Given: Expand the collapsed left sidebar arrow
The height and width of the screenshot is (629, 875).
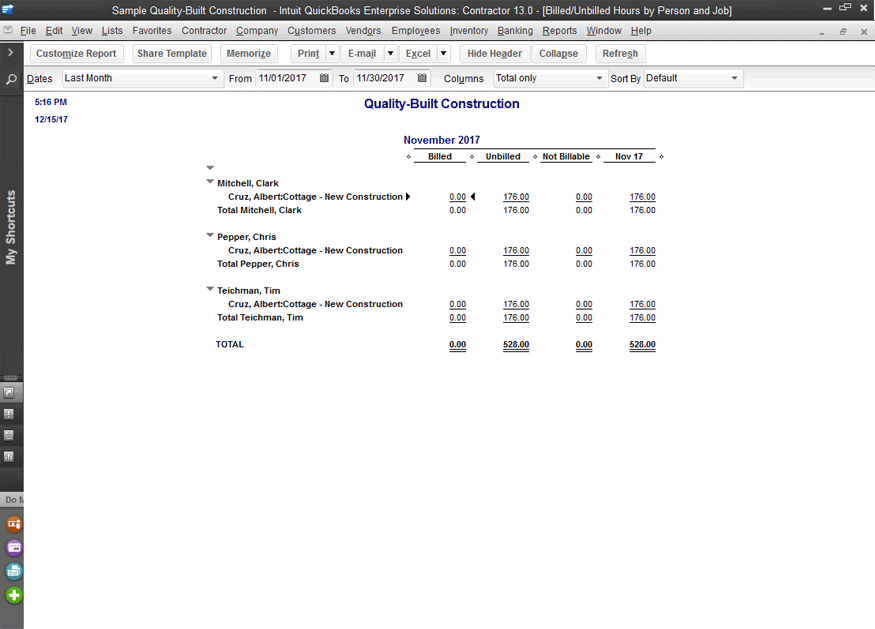Looking at the screenshot, I should tap(10, 52).
